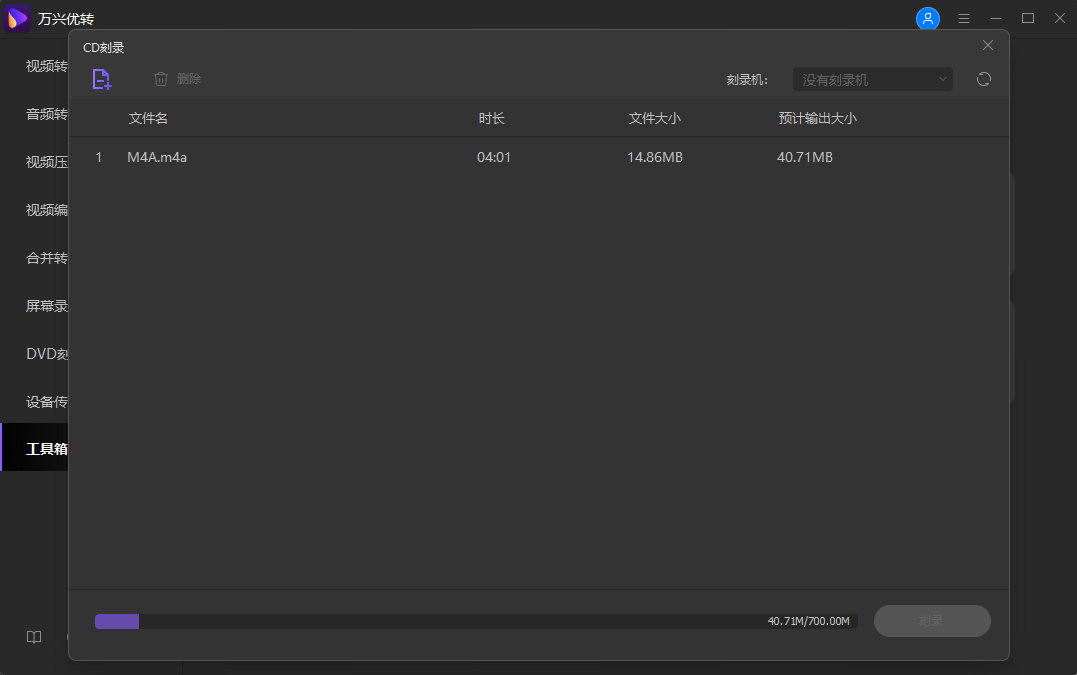Select the 视频转 sidebar tab
The image size is (1077, 675).
[x=34, y=66]
